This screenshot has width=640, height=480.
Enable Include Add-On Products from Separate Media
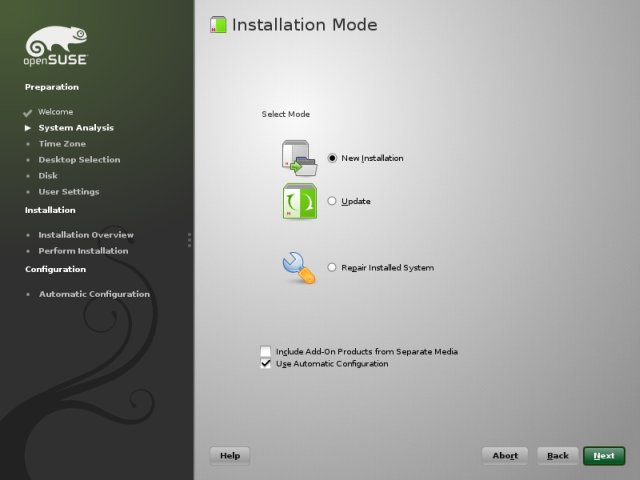(x=265, y=351)
